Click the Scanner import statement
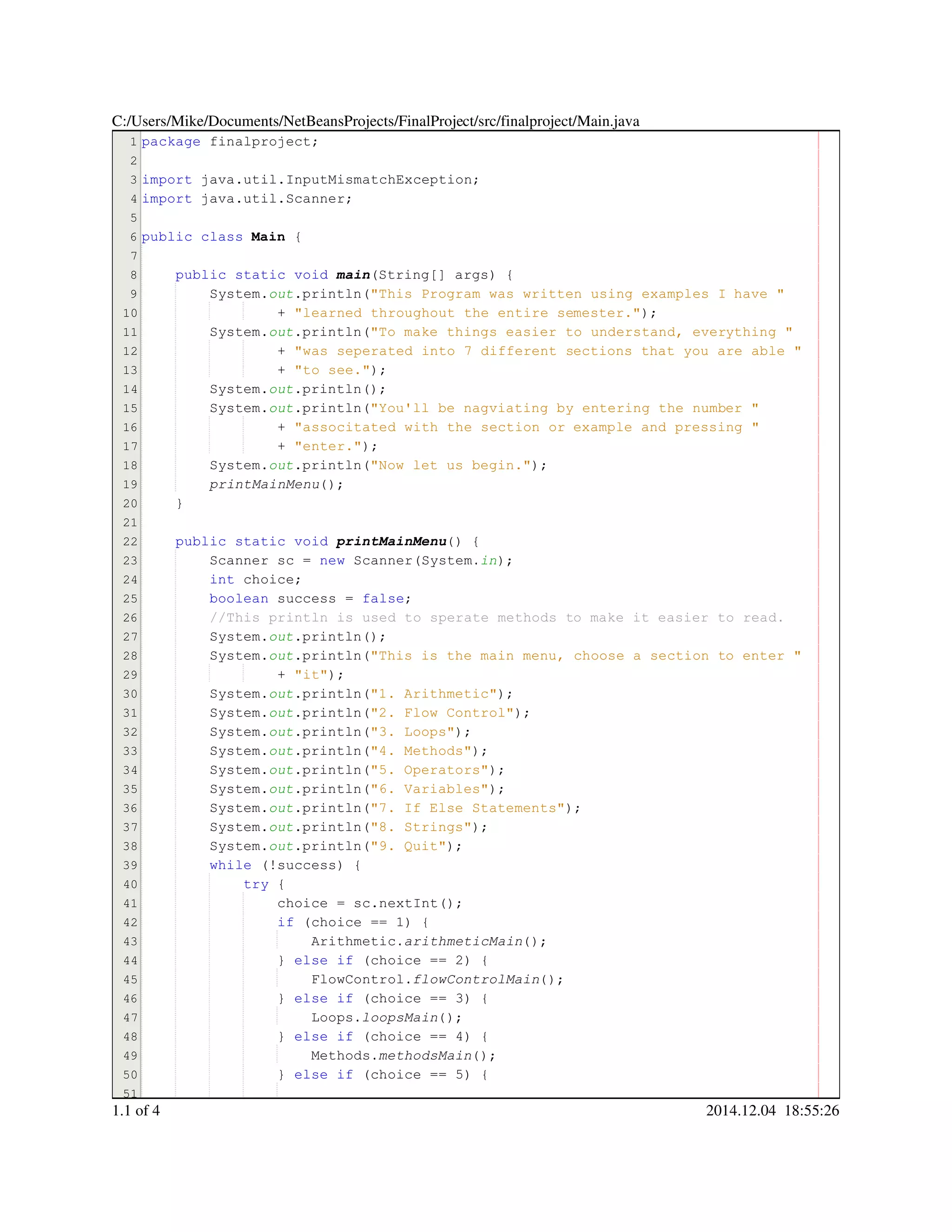952x1232 pixels. click(x=277, y=199)
